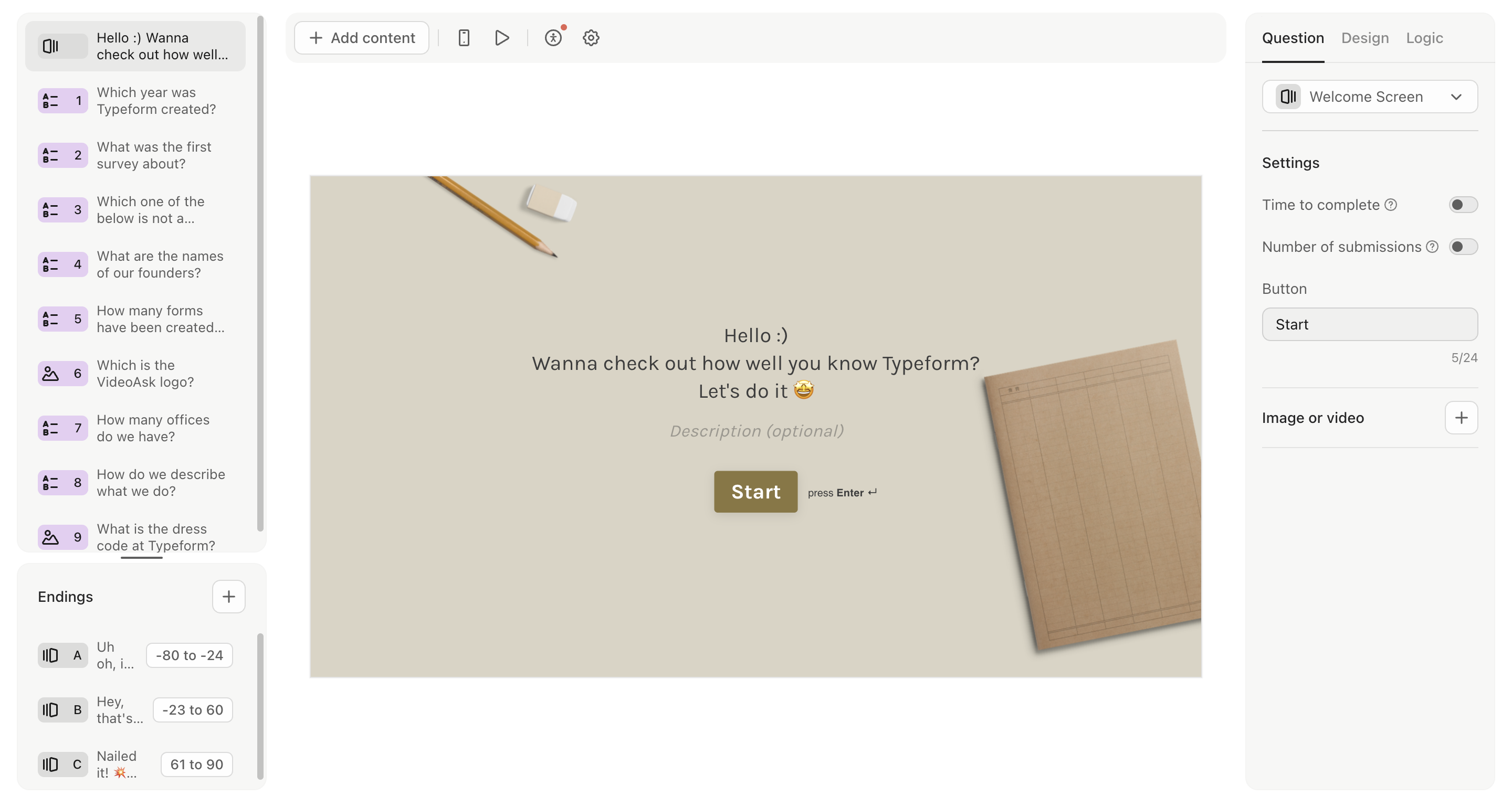The width and height of the screenshot is (1512, 807).
Task: Open 'Which is the VideoAsk logo?' question
Action: point(145,374)
